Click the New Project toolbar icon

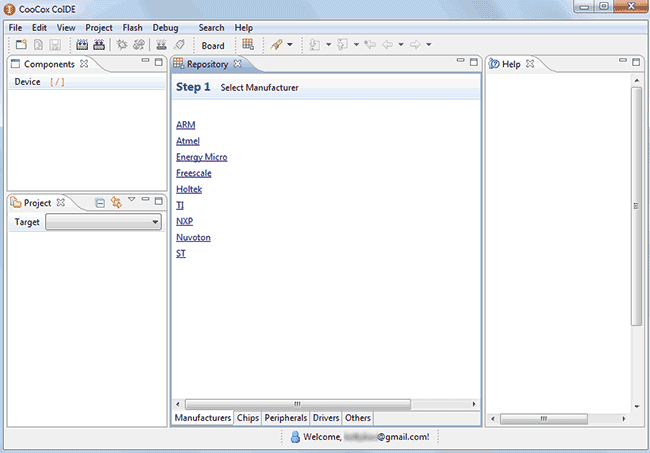tap(21, 45)
